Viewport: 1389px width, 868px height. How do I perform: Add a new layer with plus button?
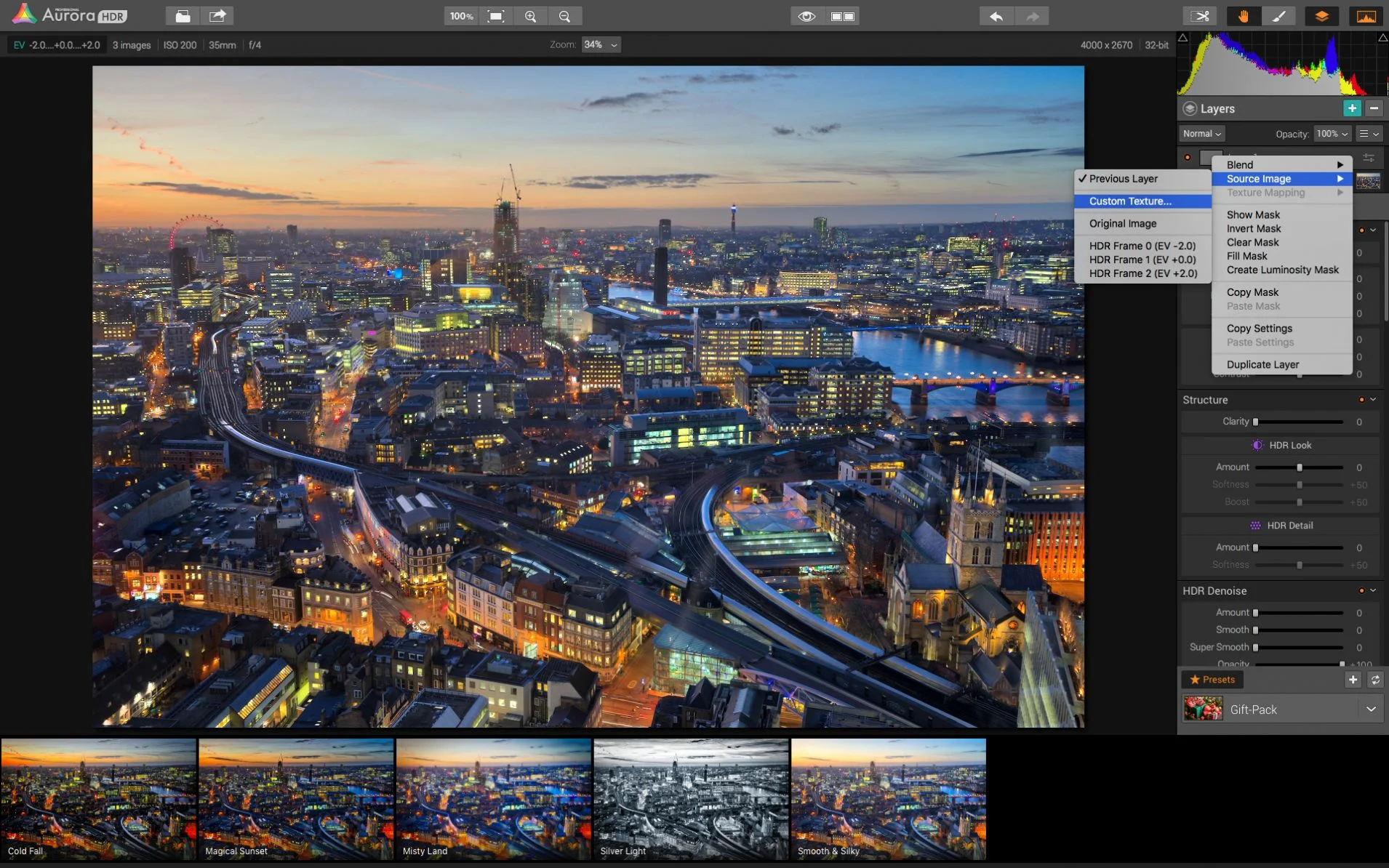[x=1352, y=108]
